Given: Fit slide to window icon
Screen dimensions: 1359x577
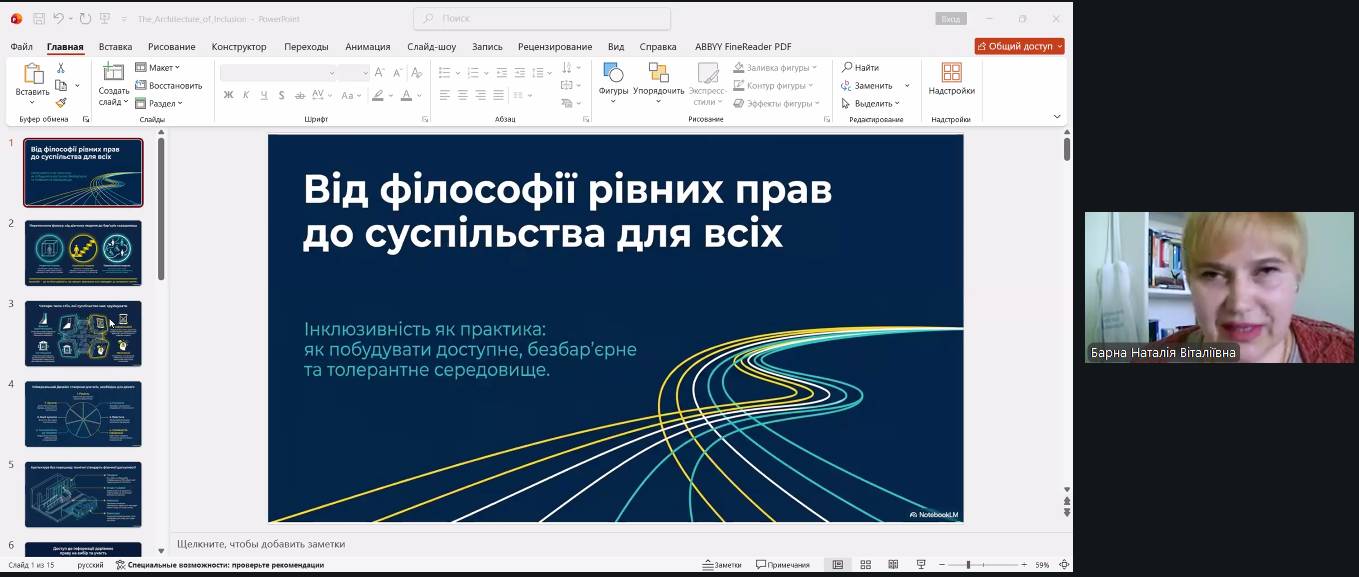Looking at the screenshot, I should tap(1063, 565).
